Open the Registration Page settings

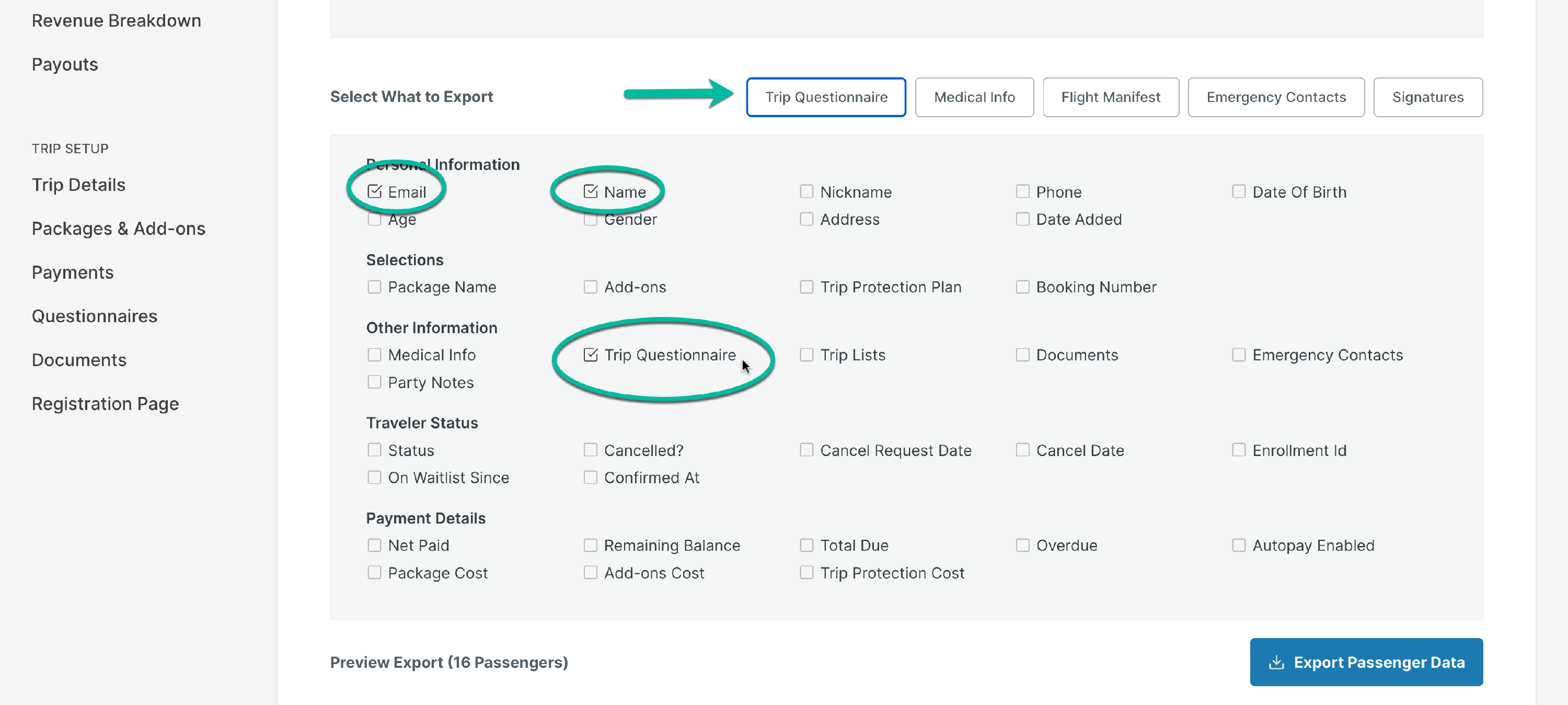105,403
